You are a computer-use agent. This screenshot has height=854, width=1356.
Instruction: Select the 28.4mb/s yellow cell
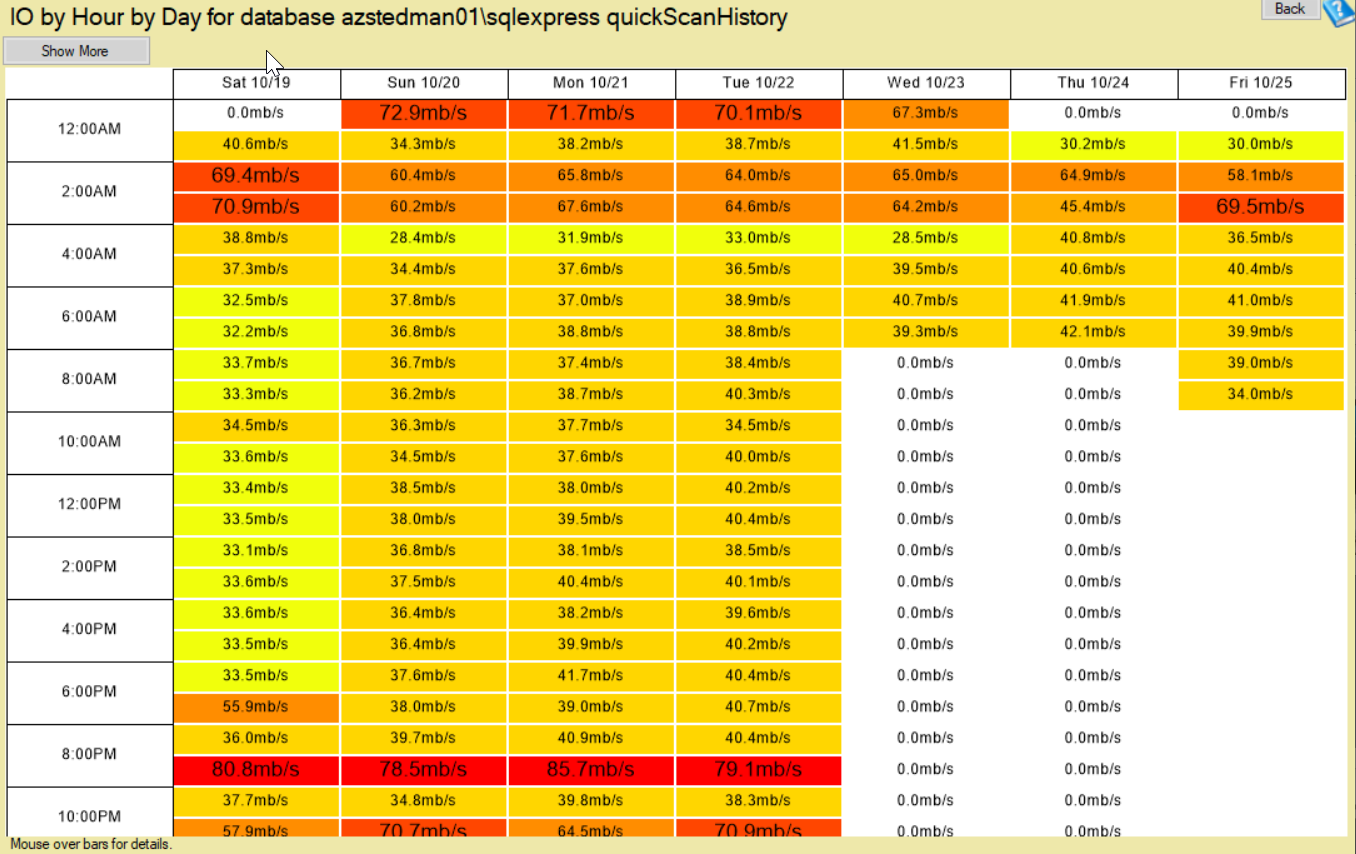[424, 238]
